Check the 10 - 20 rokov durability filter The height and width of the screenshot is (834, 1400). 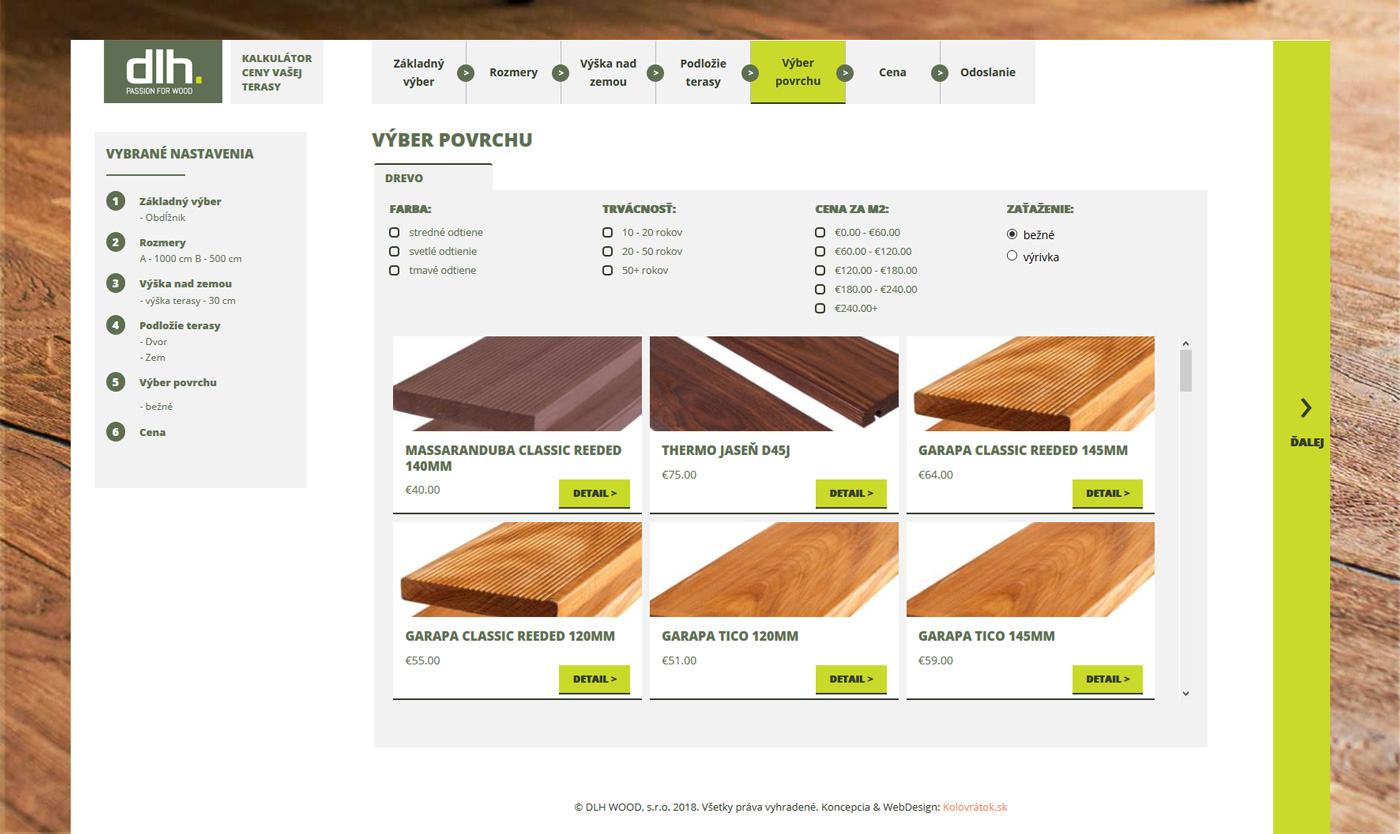(x=607, y=232)
